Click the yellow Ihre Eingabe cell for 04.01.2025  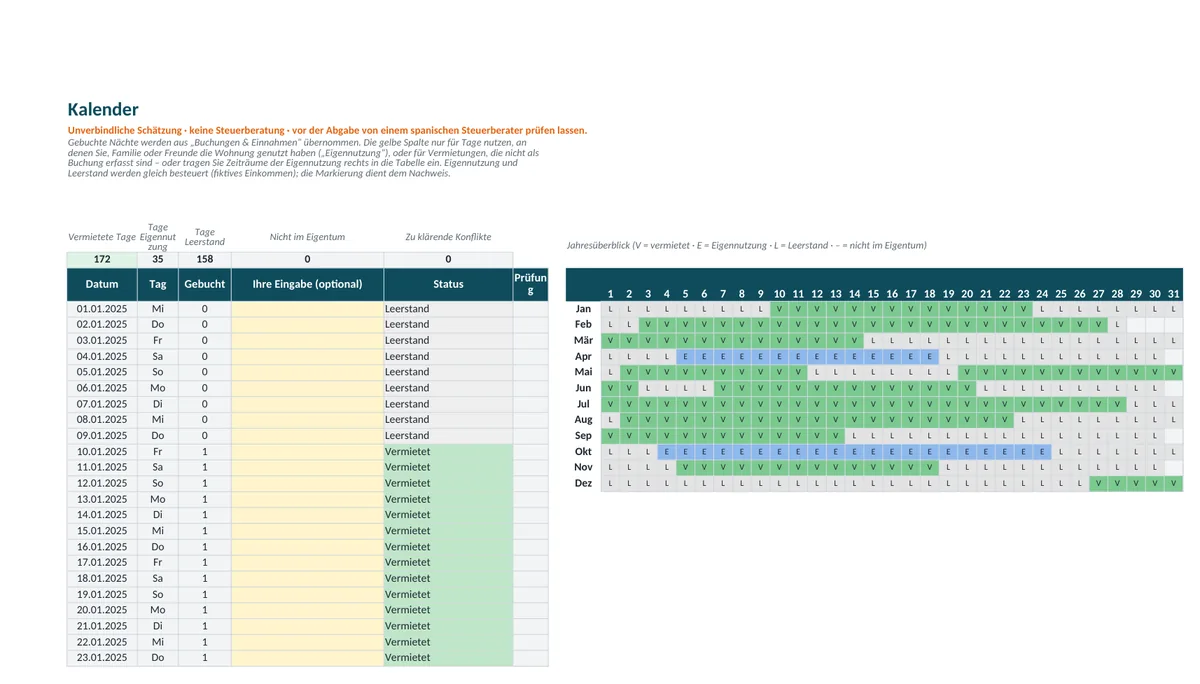pos(307,356)
